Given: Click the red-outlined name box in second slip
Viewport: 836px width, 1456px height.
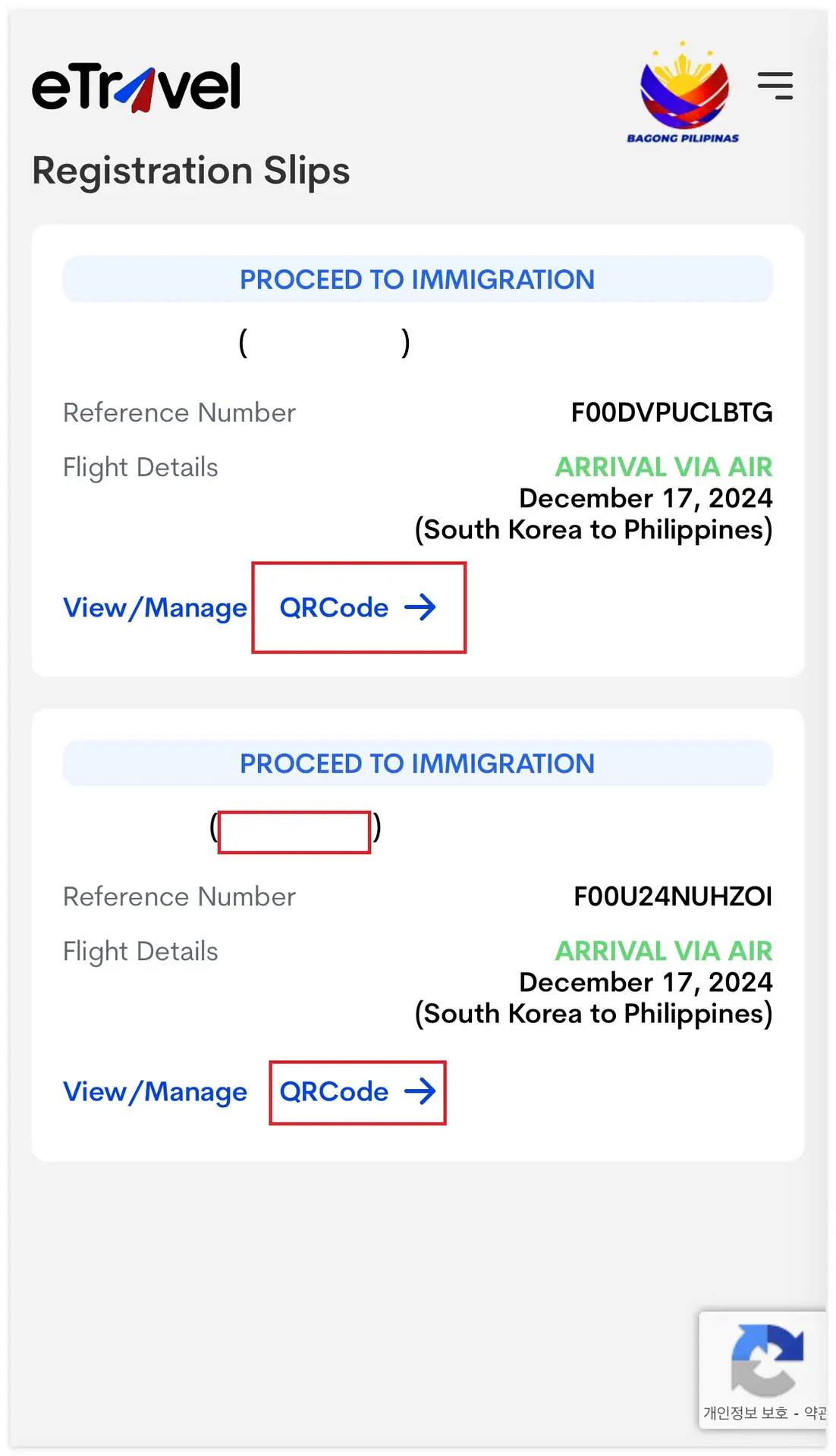Looking at the screenshot, I should [294, 832].
